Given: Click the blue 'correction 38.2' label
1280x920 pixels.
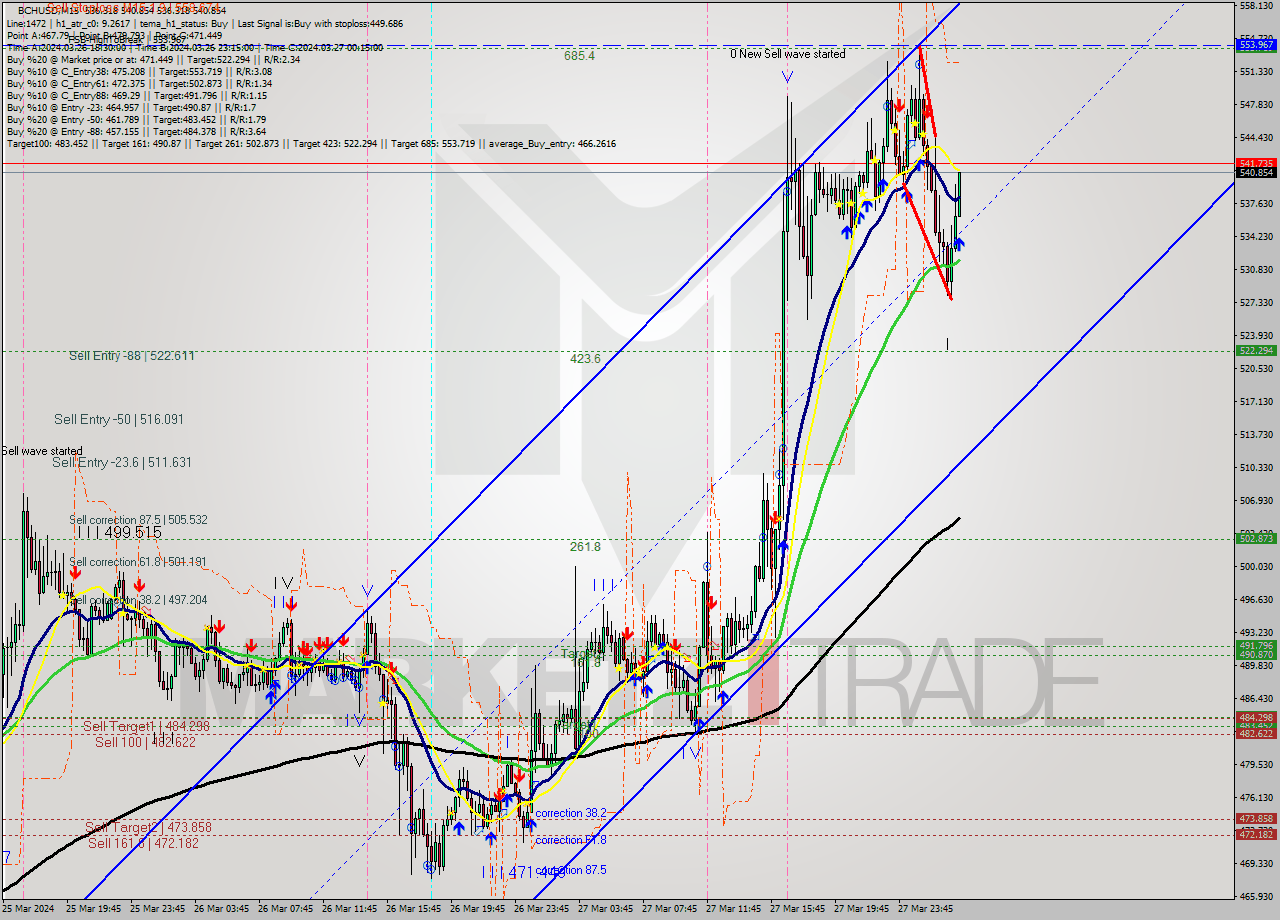Looking at the screenshot, I should pos(570,814).
